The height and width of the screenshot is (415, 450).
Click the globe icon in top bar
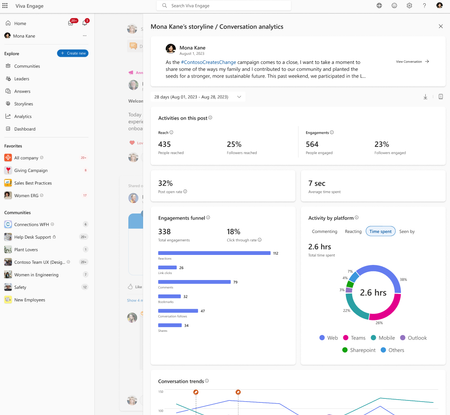379,6
